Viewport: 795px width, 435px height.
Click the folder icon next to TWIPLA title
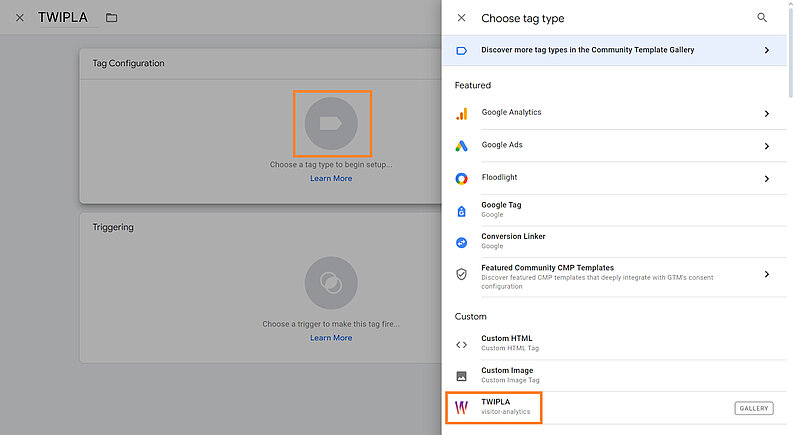(x=111, y=18)
